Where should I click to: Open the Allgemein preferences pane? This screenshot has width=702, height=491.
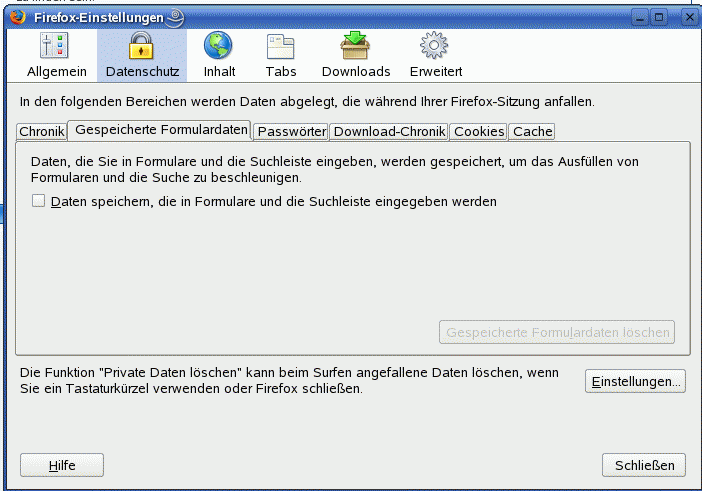pos(56,56)
